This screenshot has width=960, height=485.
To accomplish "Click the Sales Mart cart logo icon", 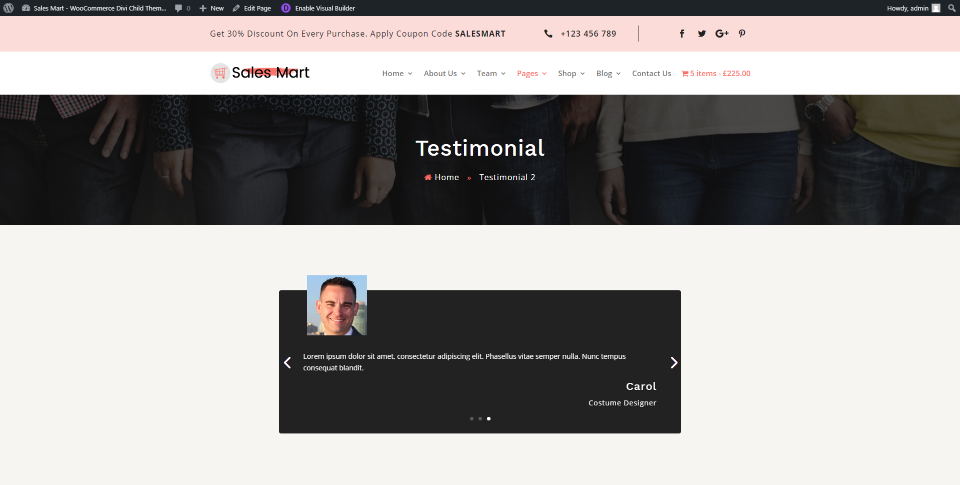I will (220, 73).
